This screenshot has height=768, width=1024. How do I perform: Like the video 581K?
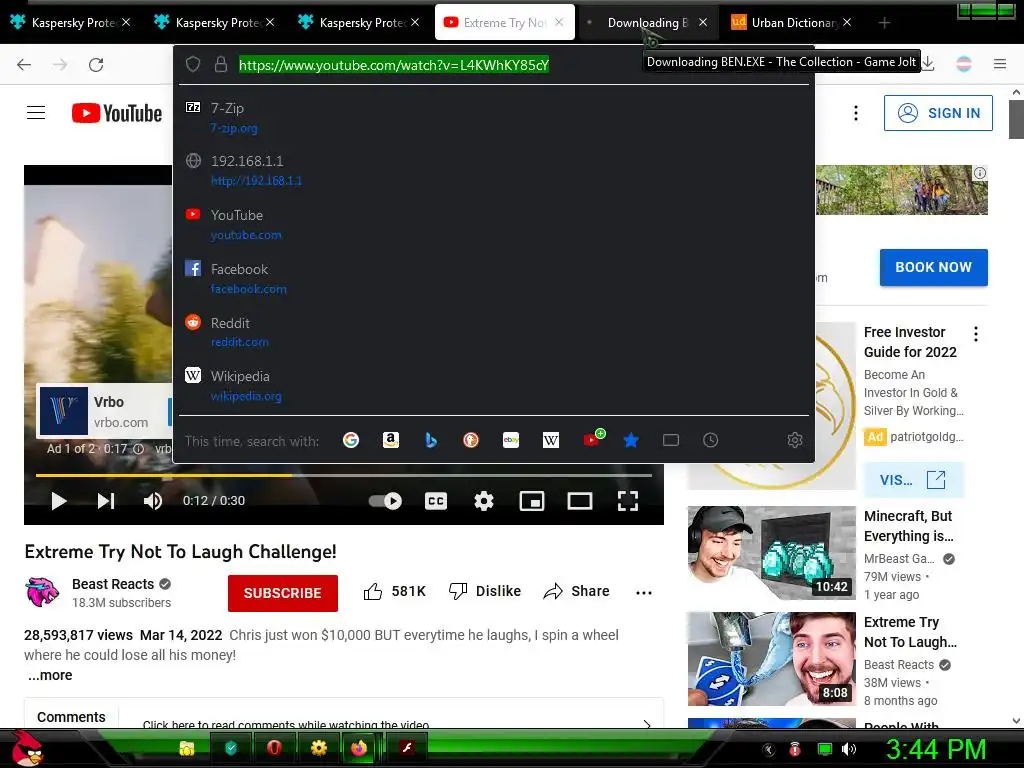point(394,592)
